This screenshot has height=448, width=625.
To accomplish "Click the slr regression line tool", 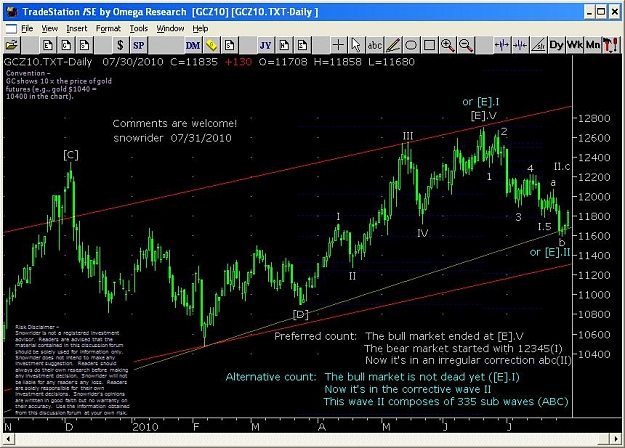I will pos(538,45).
